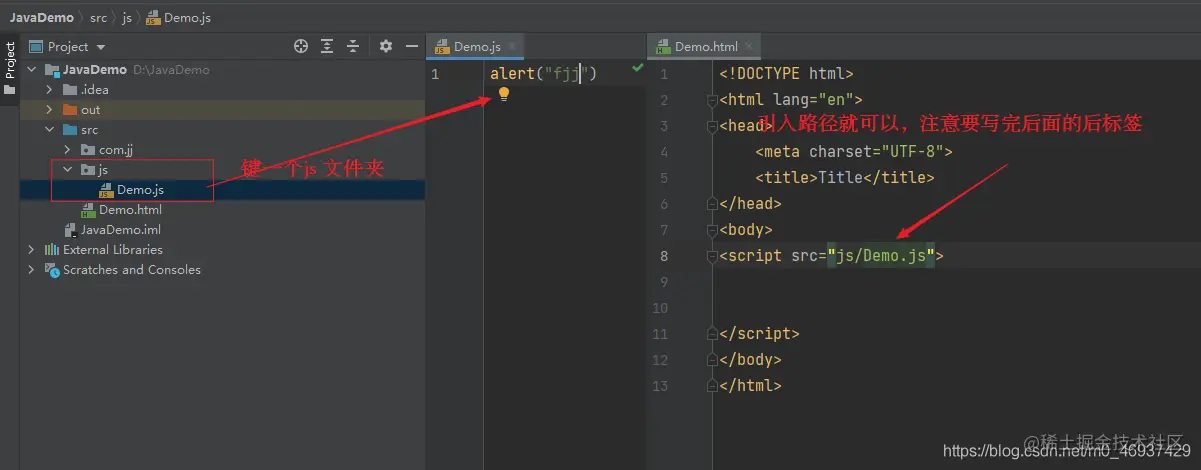
Task: Click the Collapse All icon in Project panel
Action: (x=352, y=46)
